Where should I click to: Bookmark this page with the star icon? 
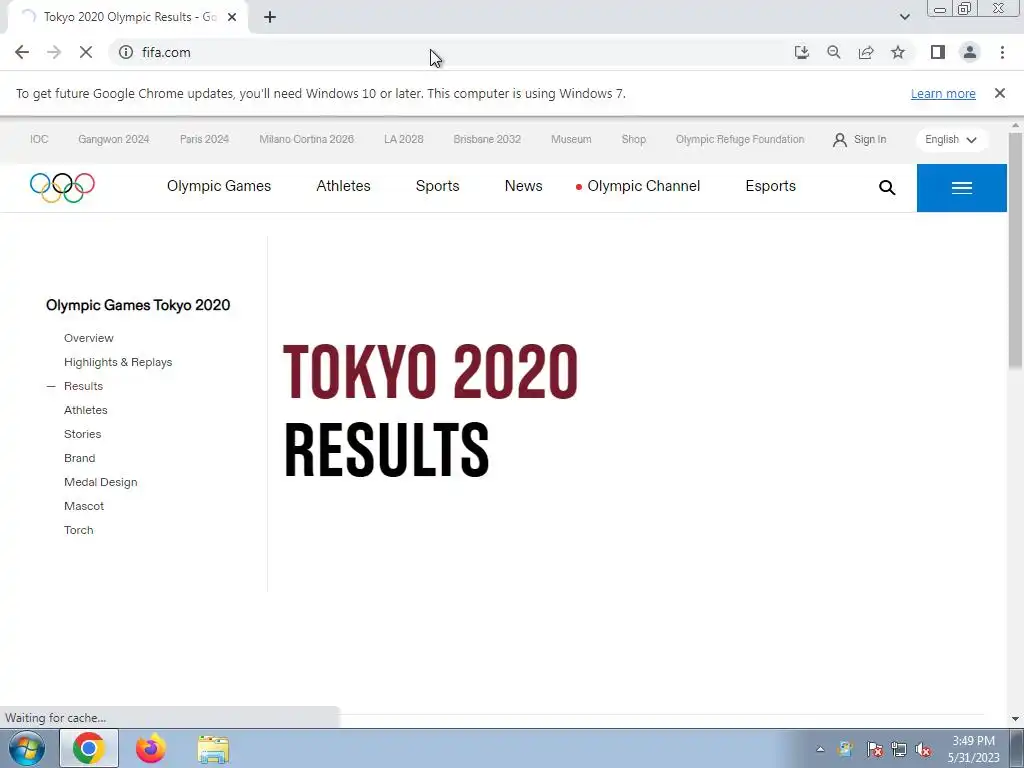coord(898,52)
